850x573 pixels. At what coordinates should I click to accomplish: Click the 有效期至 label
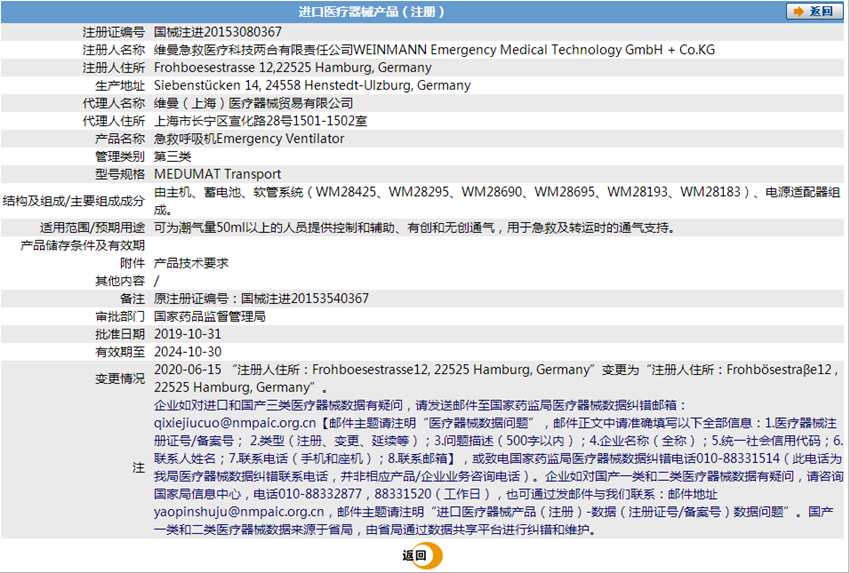(x=120, y=352)
